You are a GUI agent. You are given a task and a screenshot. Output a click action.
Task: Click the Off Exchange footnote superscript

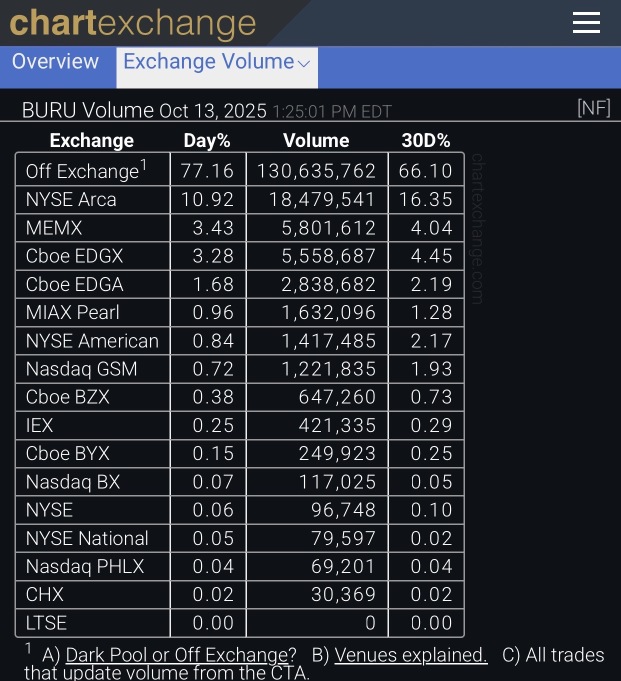[x=144, y=165]
